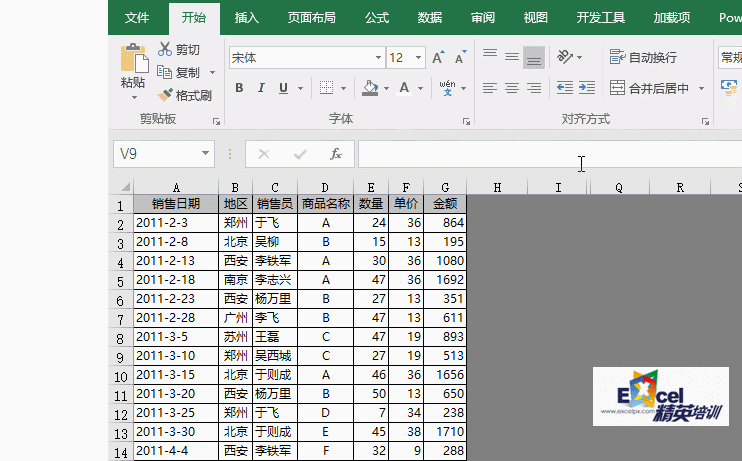Open the borders dropdown arrow
This screenshot has height=461, width=742.
[x=343, y=88]
